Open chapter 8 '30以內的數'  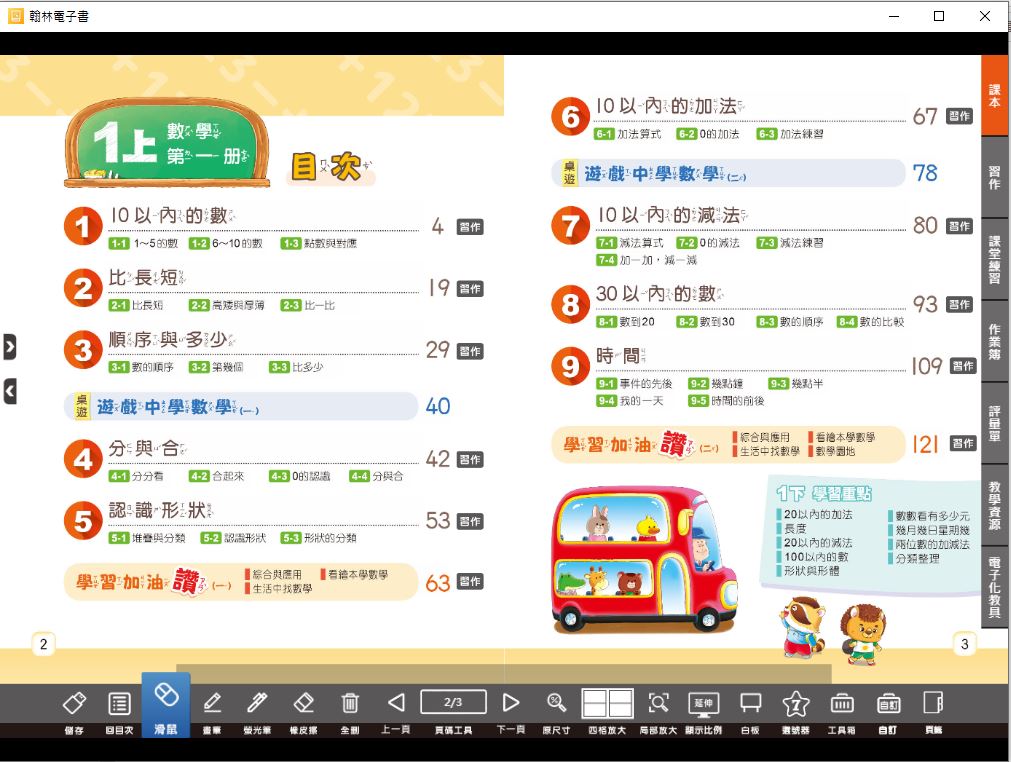659,293
